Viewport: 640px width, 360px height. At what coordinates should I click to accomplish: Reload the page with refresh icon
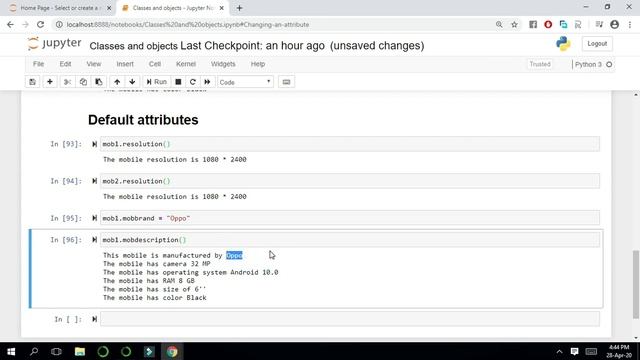point(40,24)
